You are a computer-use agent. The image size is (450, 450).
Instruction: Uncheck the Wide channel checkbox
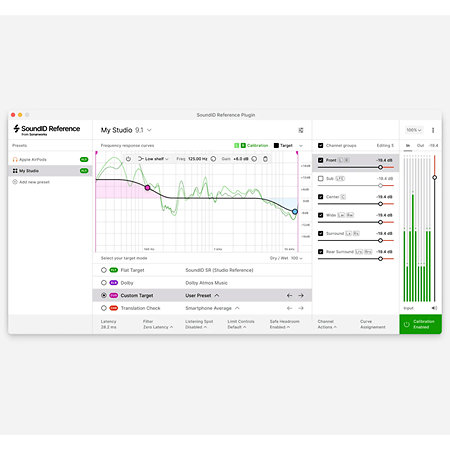click(x=320, y=215)
